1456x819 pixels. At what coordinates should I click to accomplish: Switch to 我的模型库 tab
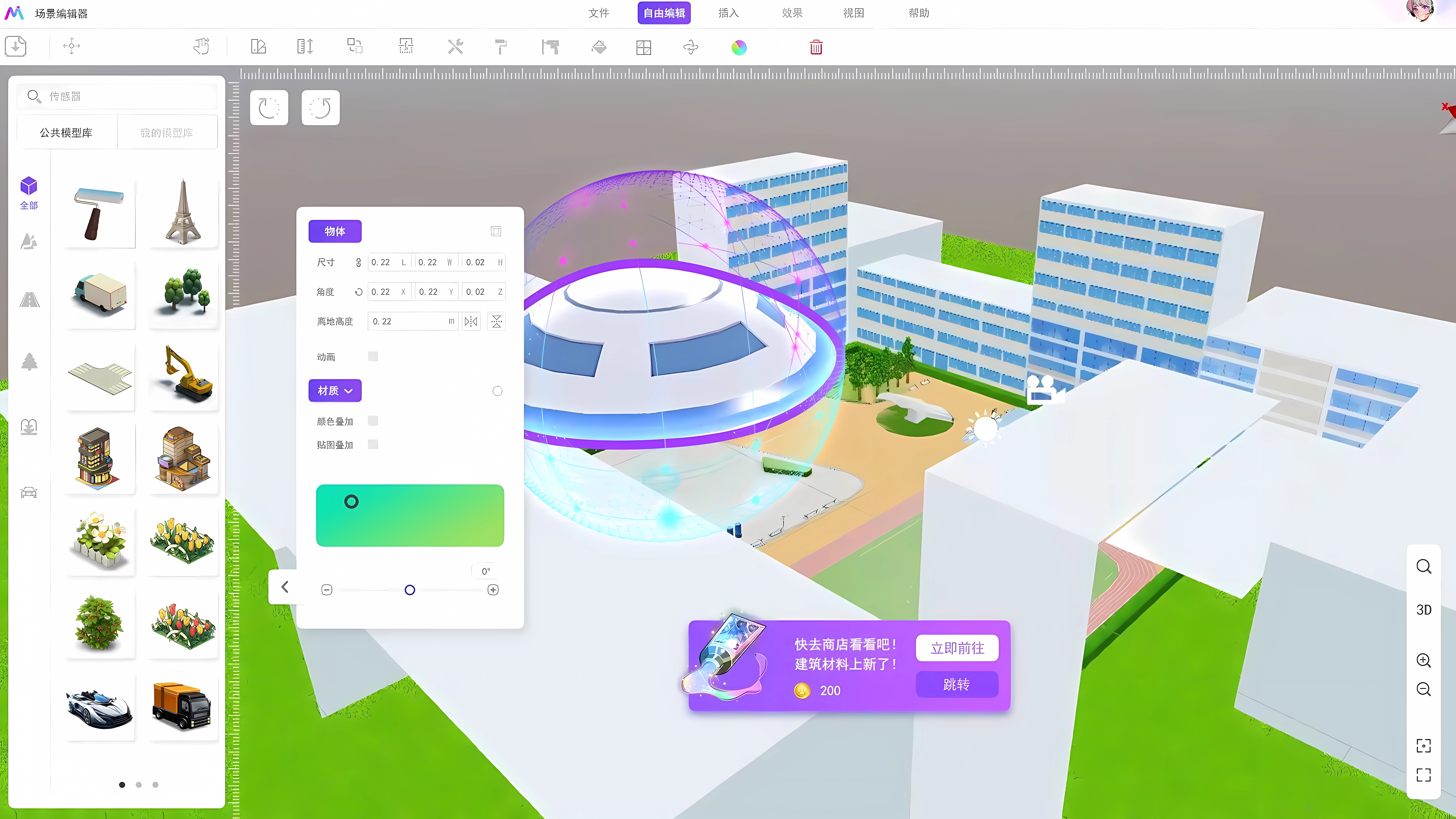click(167, 132)
